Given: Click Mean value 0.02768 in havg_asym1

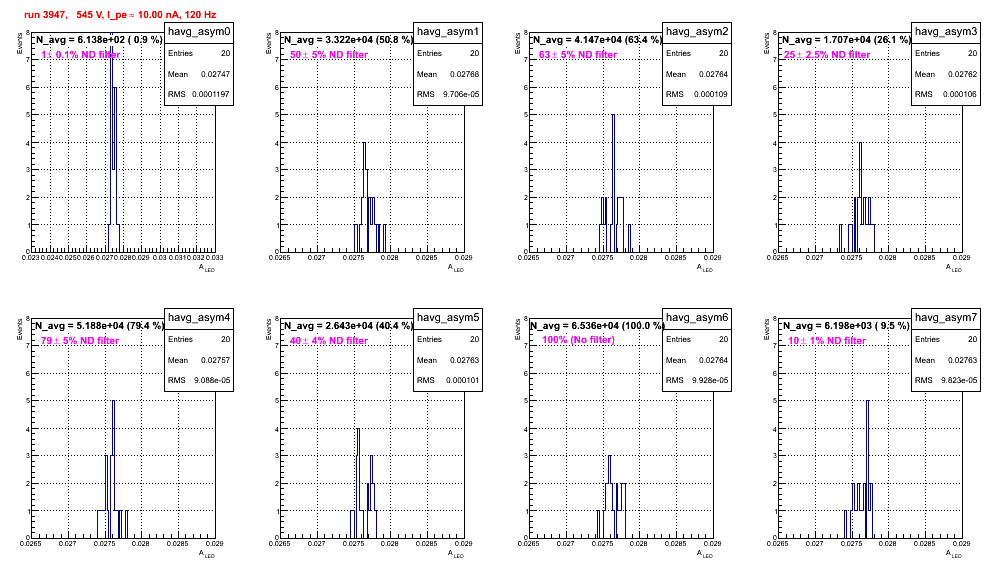Looking at the screenshot, I should coord(464,74).
